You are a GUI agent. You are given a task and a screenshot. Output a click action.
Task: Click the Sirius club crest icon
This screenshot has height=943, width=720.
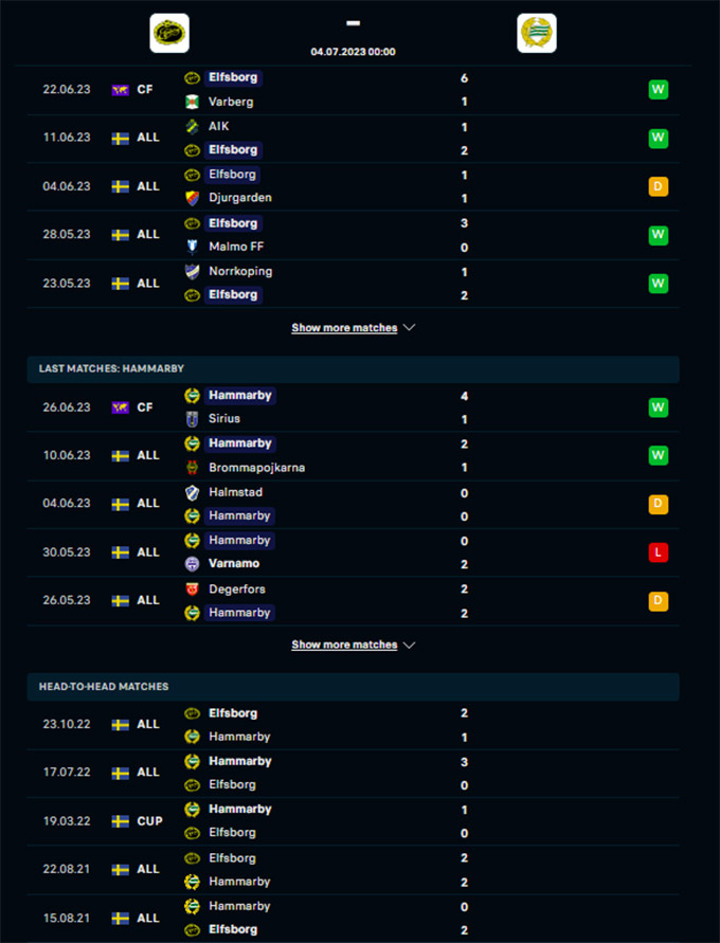(x=192, y=419)
